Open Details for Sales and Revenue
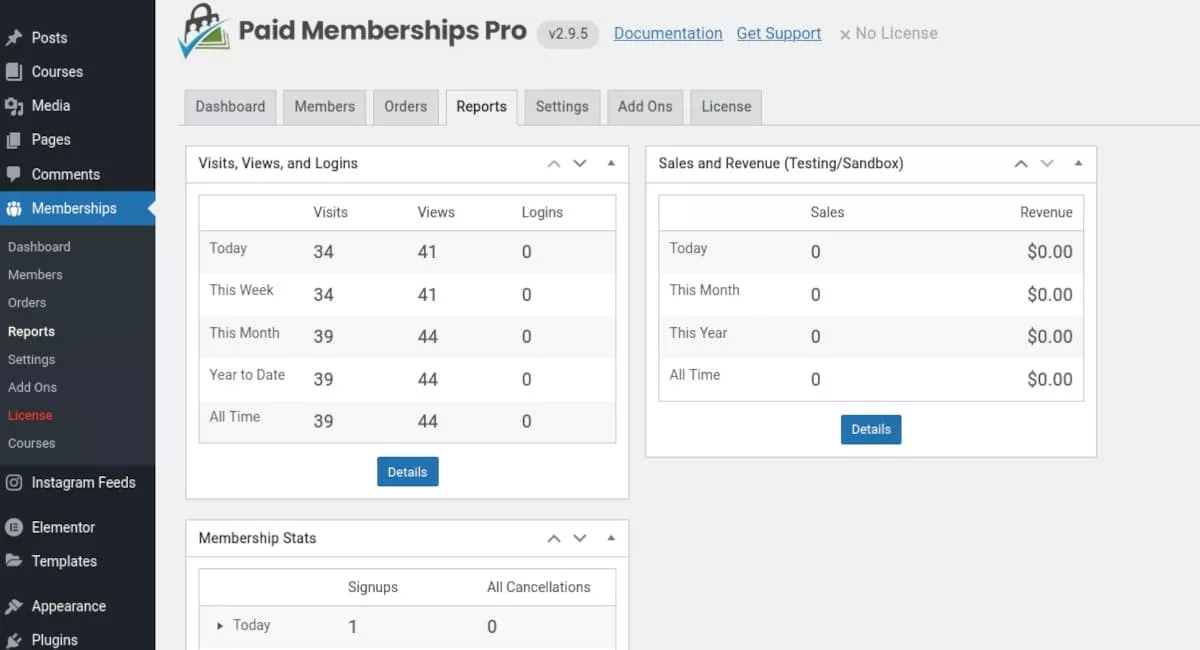 coord(871,429)
